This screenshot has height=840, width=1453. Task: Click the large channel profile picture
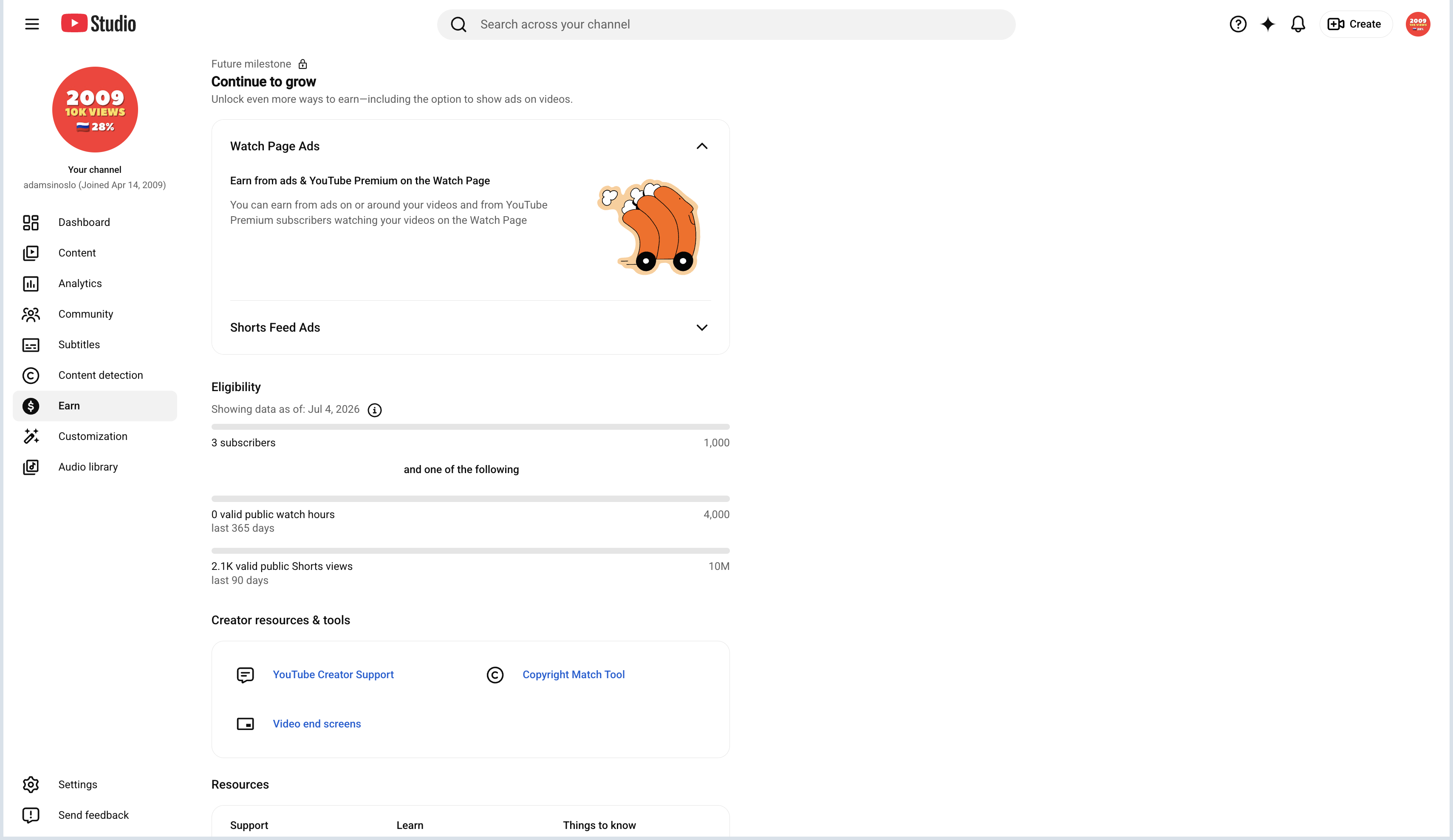pos(95,110)
